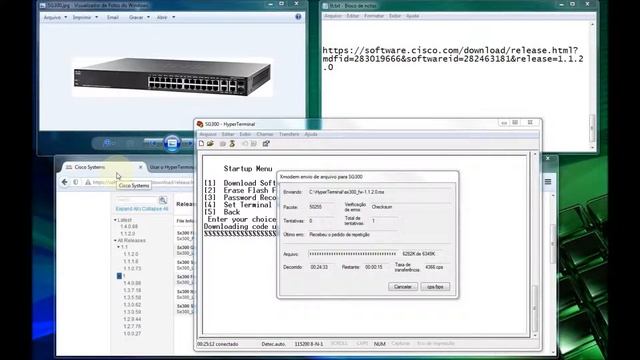
Task: Click the Send icon in HyperTerminal toolbar
Action: pos(245,144)
